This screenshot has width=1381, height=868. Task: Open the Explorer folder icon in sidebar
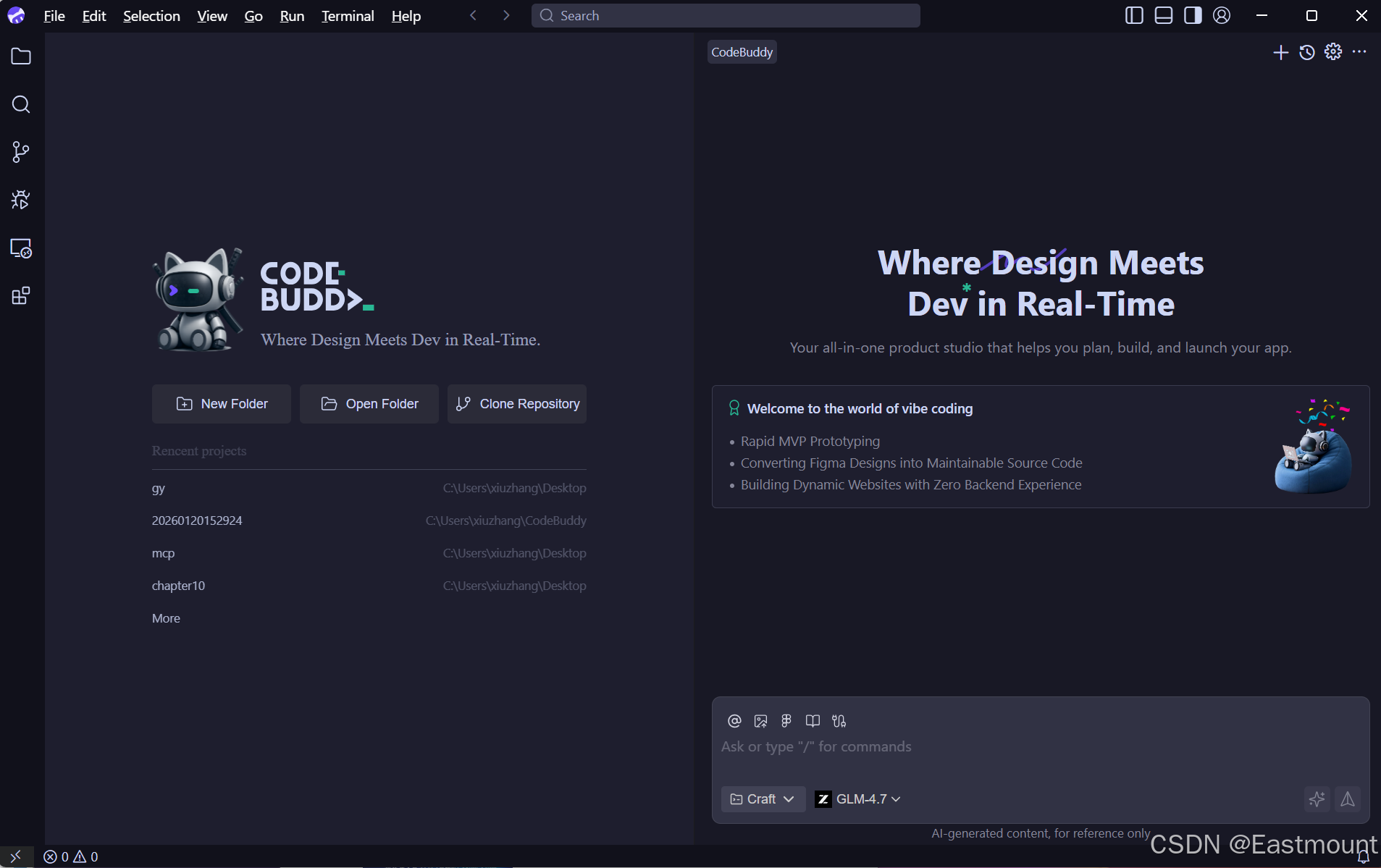[x=21, y=56]
